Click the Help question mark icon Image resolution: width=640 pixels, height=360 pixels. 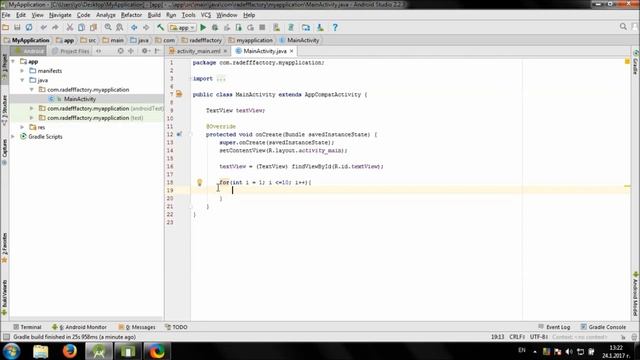click(x=335, y=27)
